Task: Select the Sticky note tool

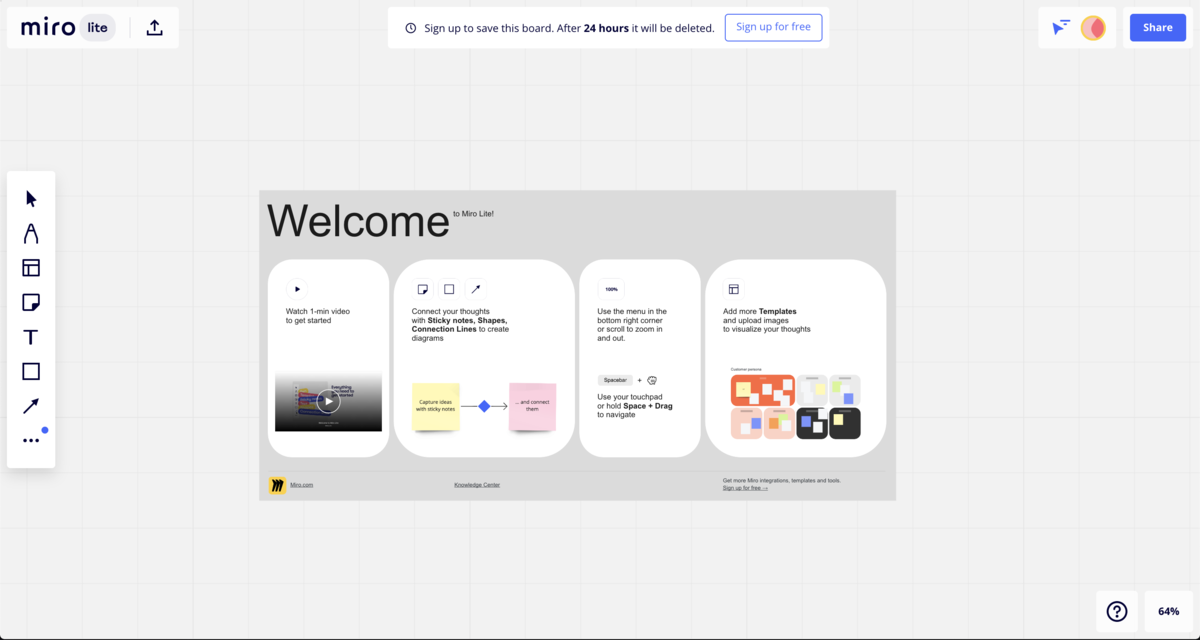Action: (31, 302)
